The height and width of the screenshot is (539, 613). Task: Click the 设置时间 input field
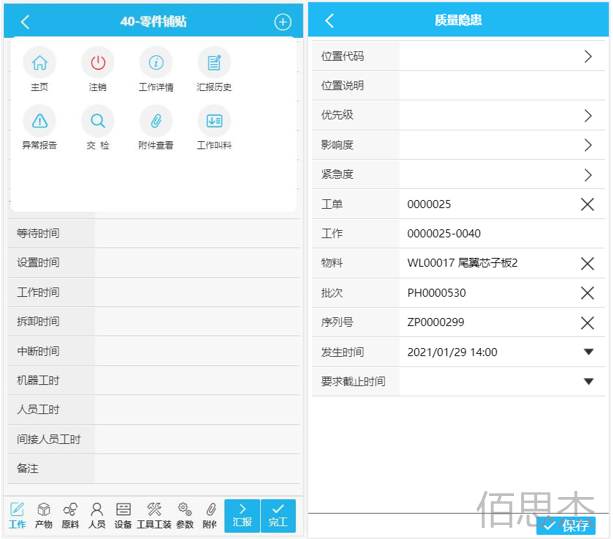(197, 263)
